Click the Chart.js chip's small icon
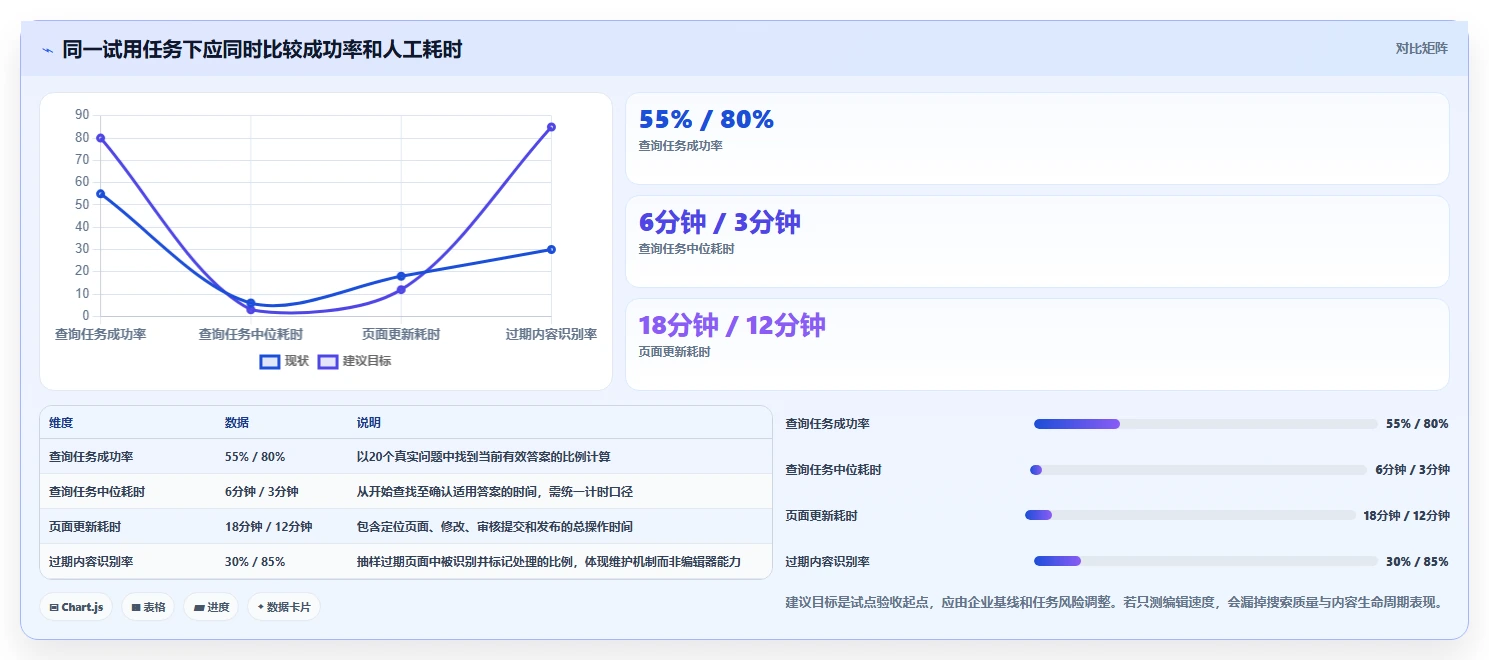The image size is (1489, 660). click(x=53, y=607)
